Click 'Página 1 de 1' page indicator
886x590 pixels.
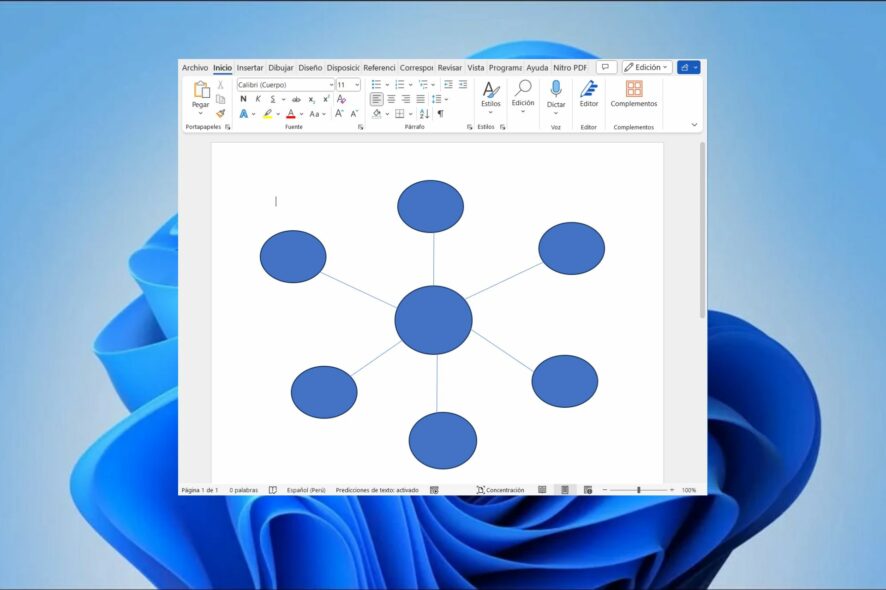(199, 490)
